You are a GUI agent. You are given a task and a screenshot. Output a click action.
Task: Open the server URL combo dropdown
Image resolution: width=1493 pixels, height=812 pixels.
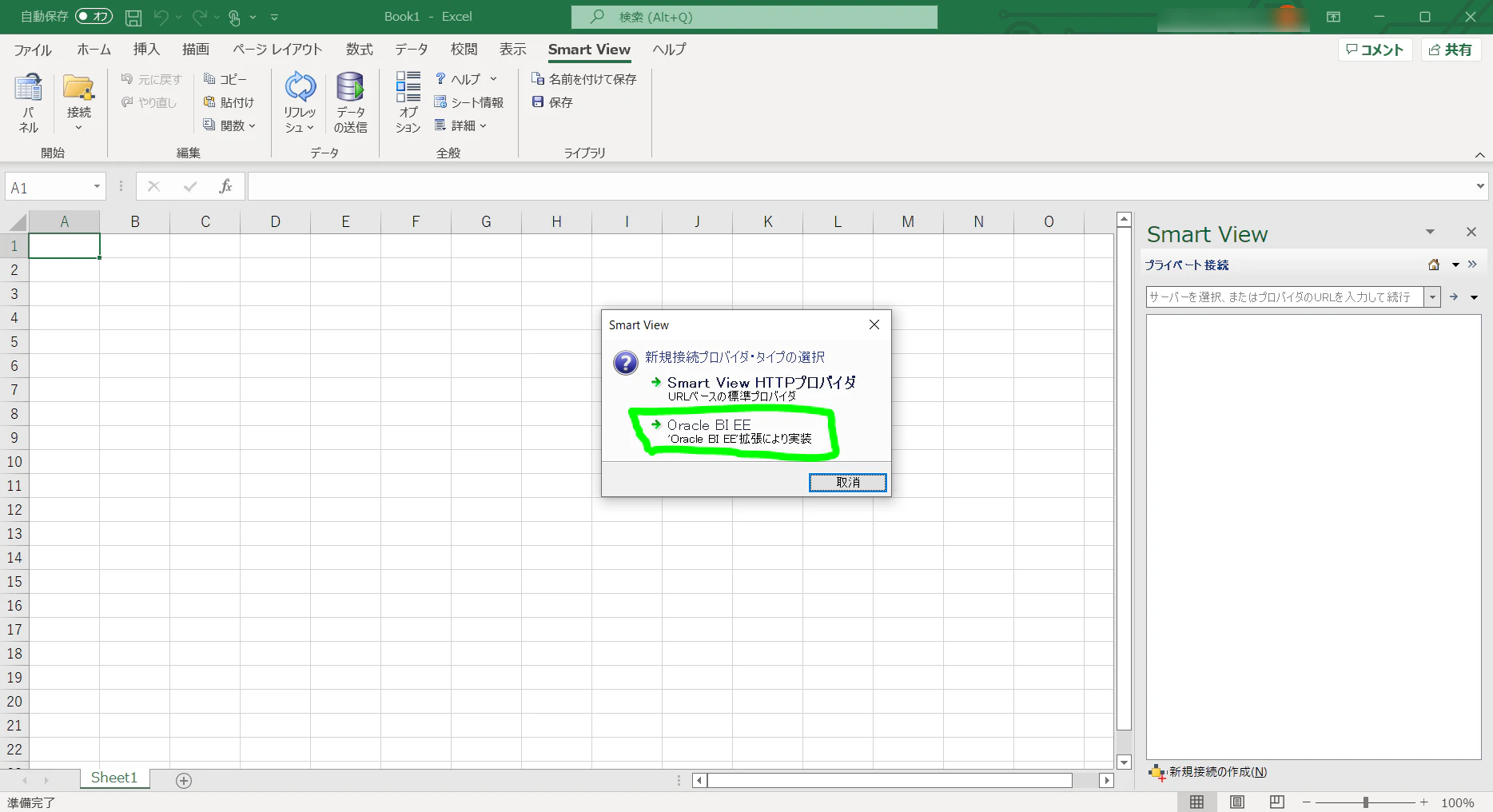tap(1432, 297)
